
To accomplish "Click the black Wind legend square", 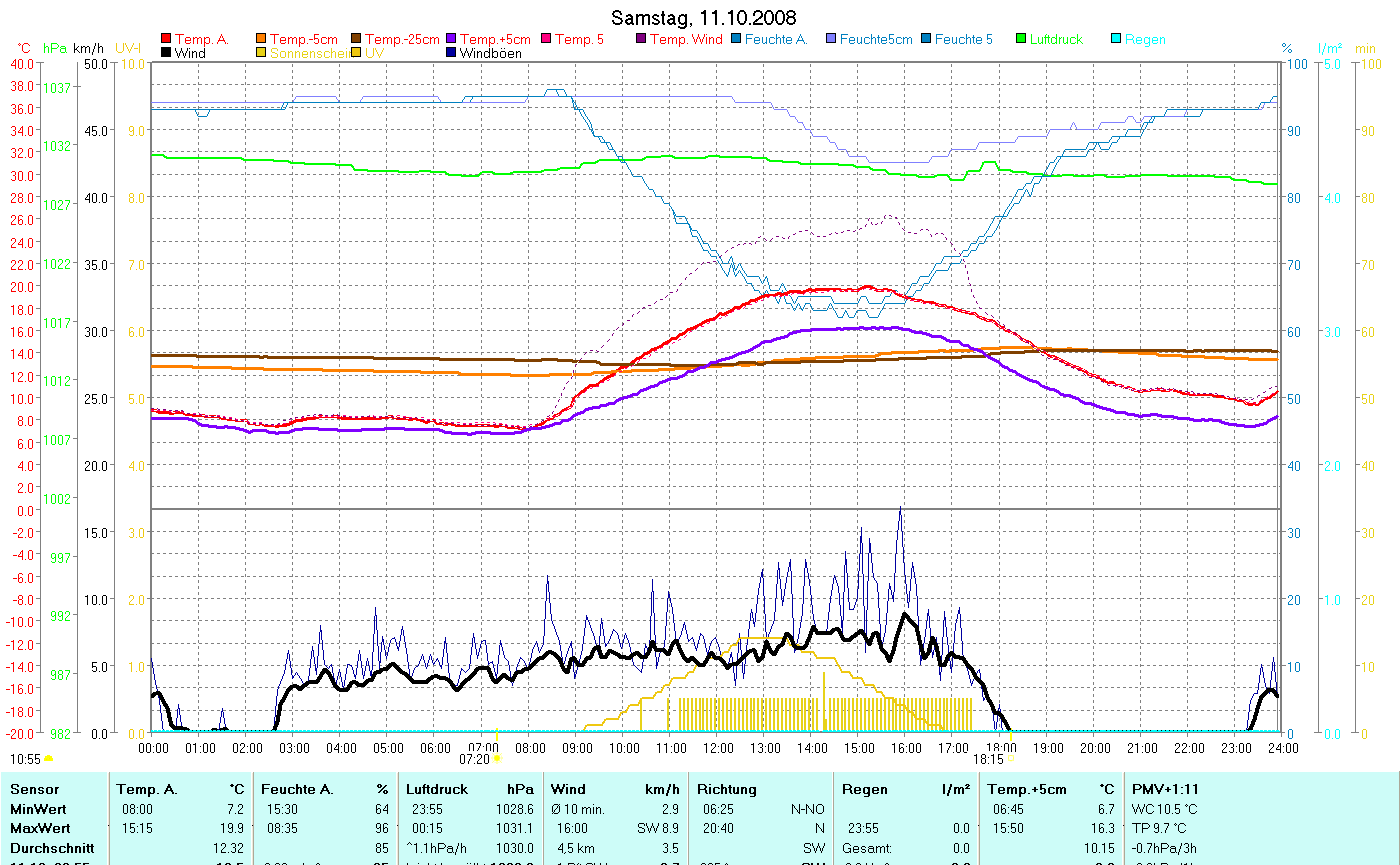I will pos(166,53).
